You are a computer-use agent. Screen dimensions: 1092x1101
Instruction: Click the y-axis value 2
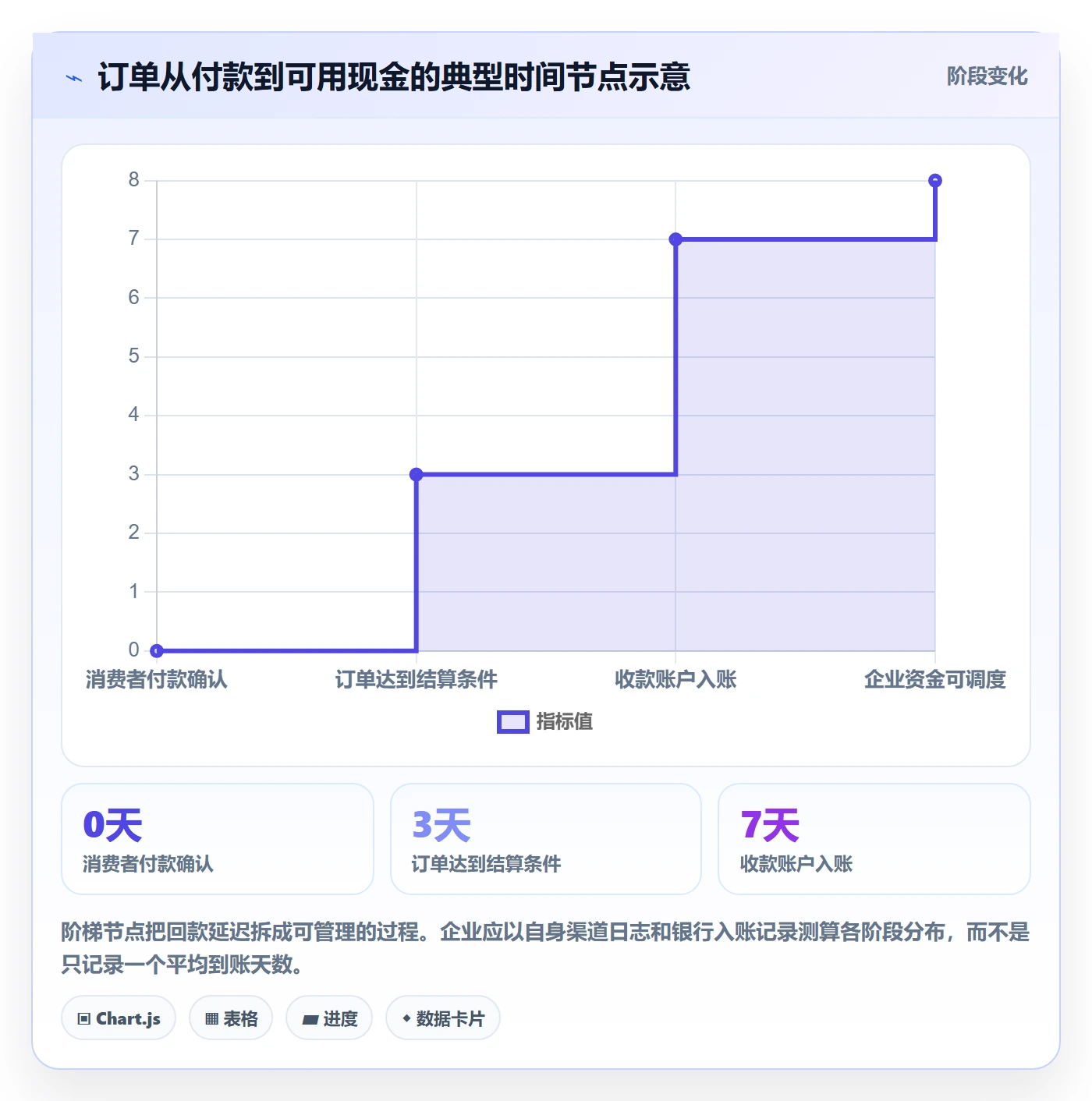point(134,533)
